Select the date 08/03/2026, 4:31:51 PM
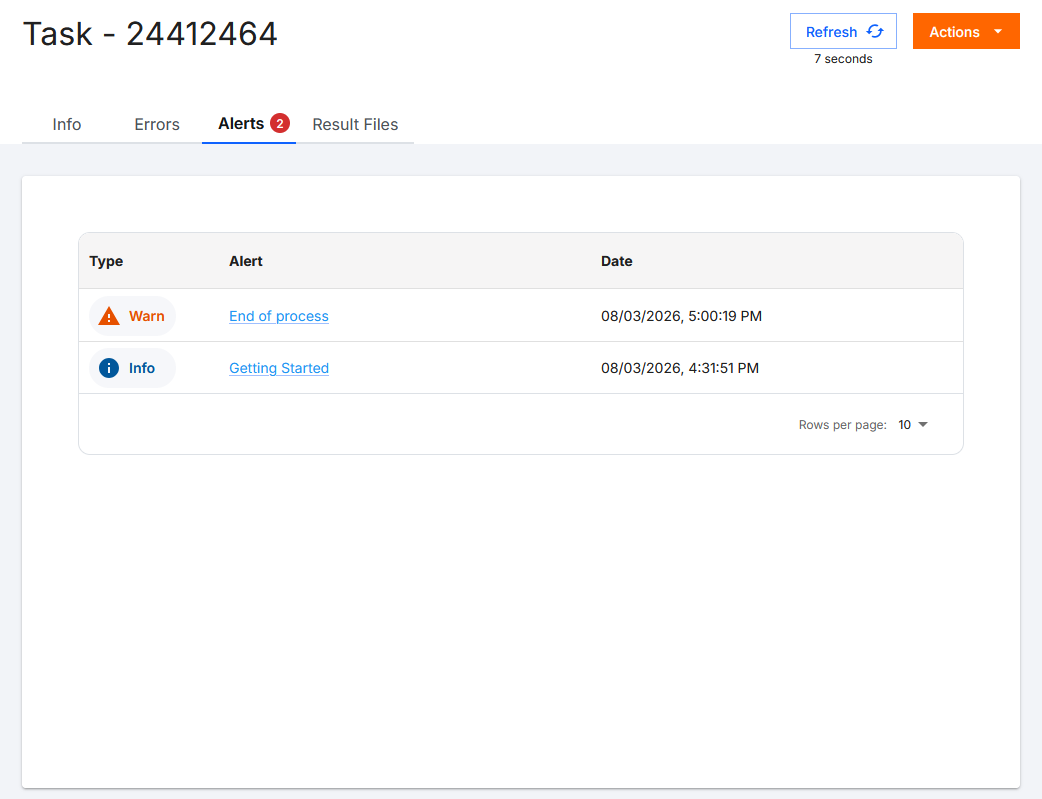Viewport: 1042px width, 799px height. [680, 368]
